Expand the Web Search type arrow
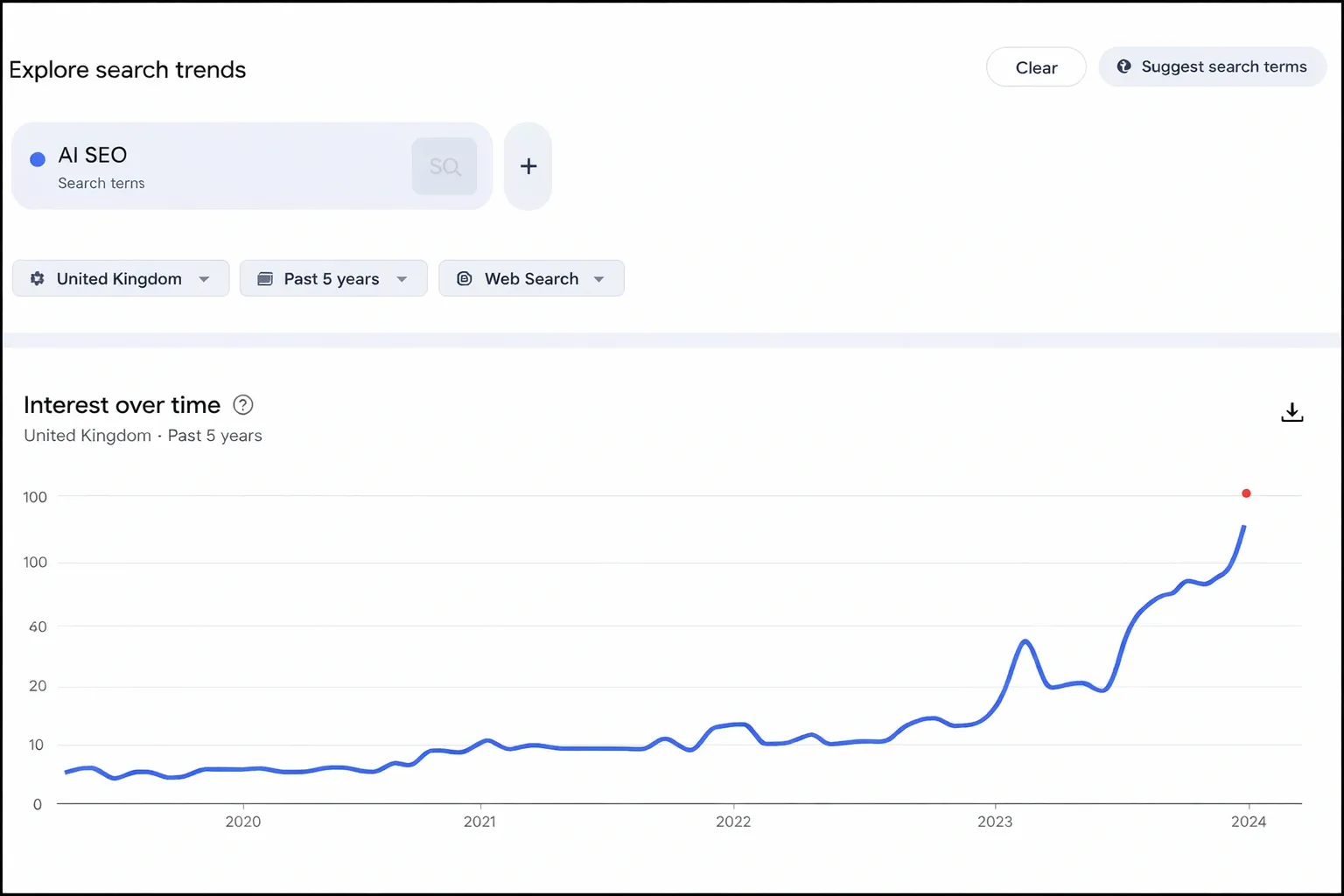The image size is (1344, 896). (599, 279)
